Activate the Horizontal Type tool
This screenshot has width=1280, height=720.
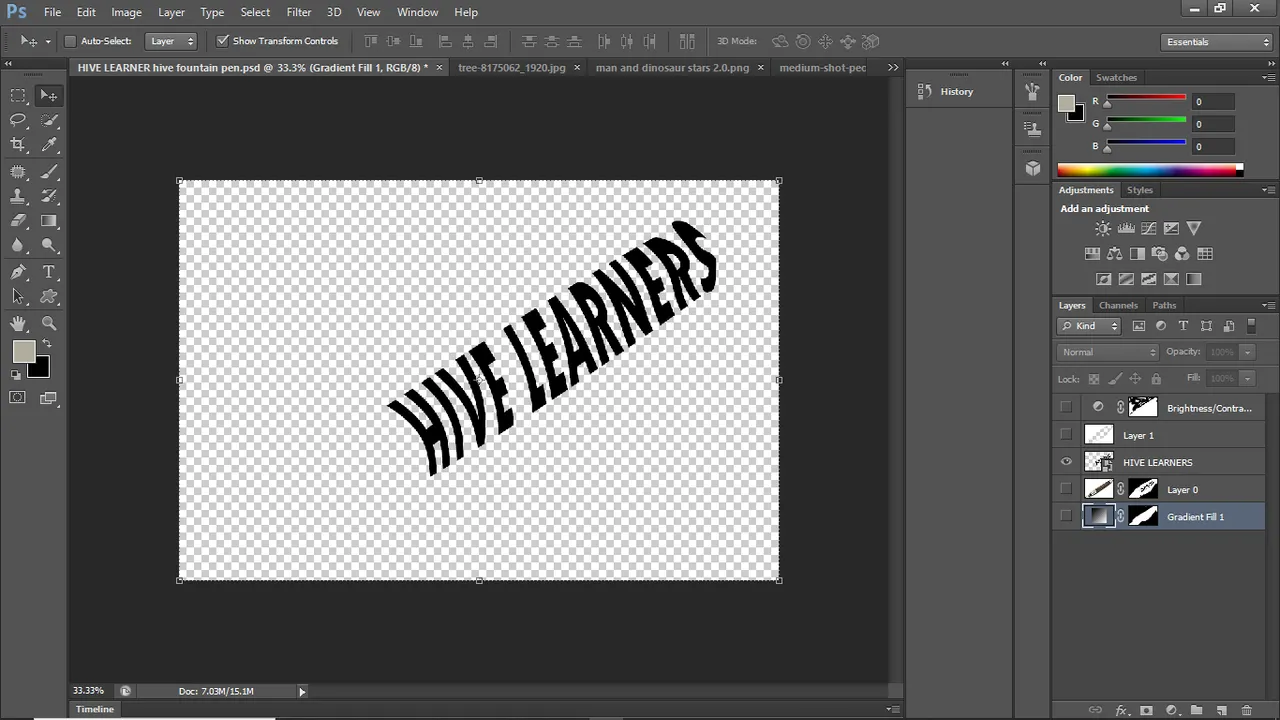(x=49, y=272)
